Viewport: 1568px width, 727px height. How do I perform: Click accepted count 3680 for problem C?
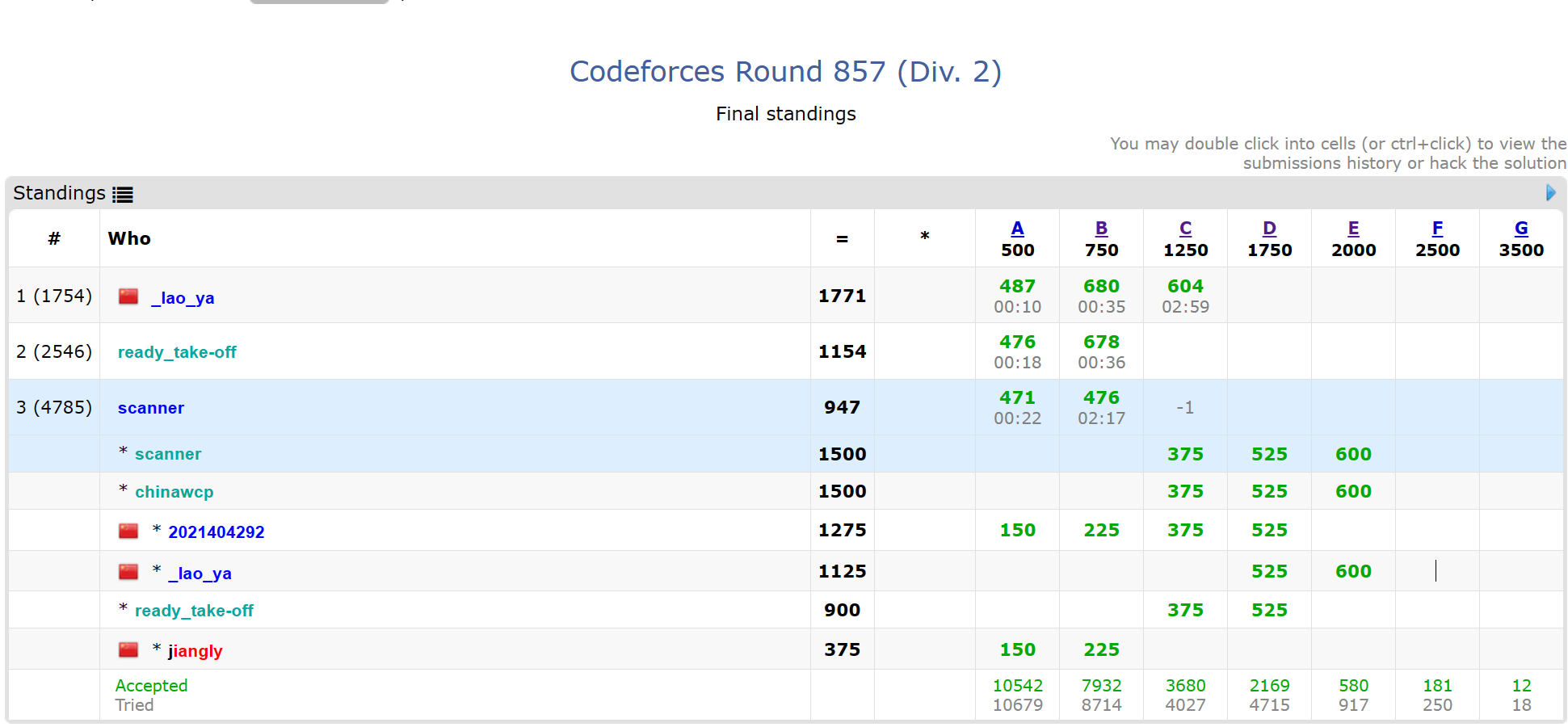click(1185, 686)
